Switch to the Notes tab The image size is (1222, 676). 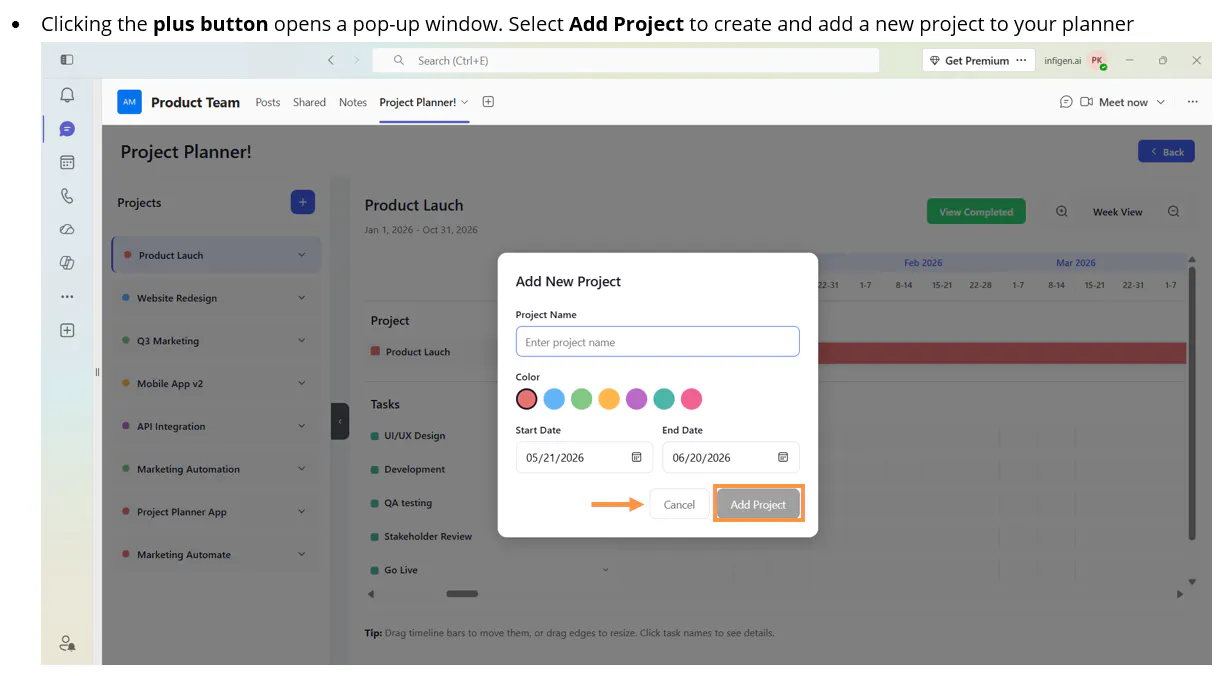pos(353,102)
